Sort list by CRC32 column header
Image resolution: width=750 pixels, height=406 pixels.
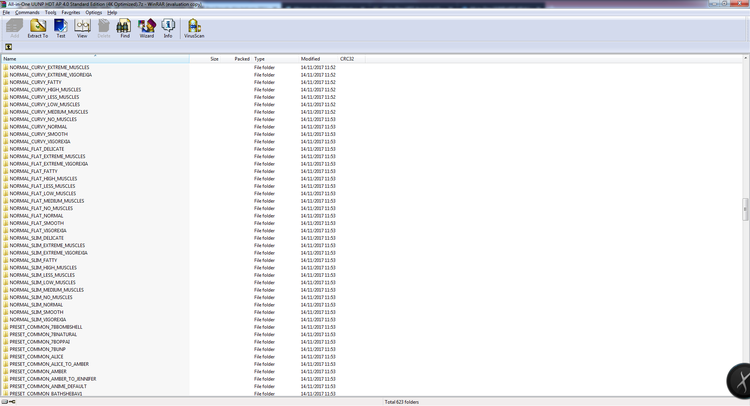[x=352, y=59]
